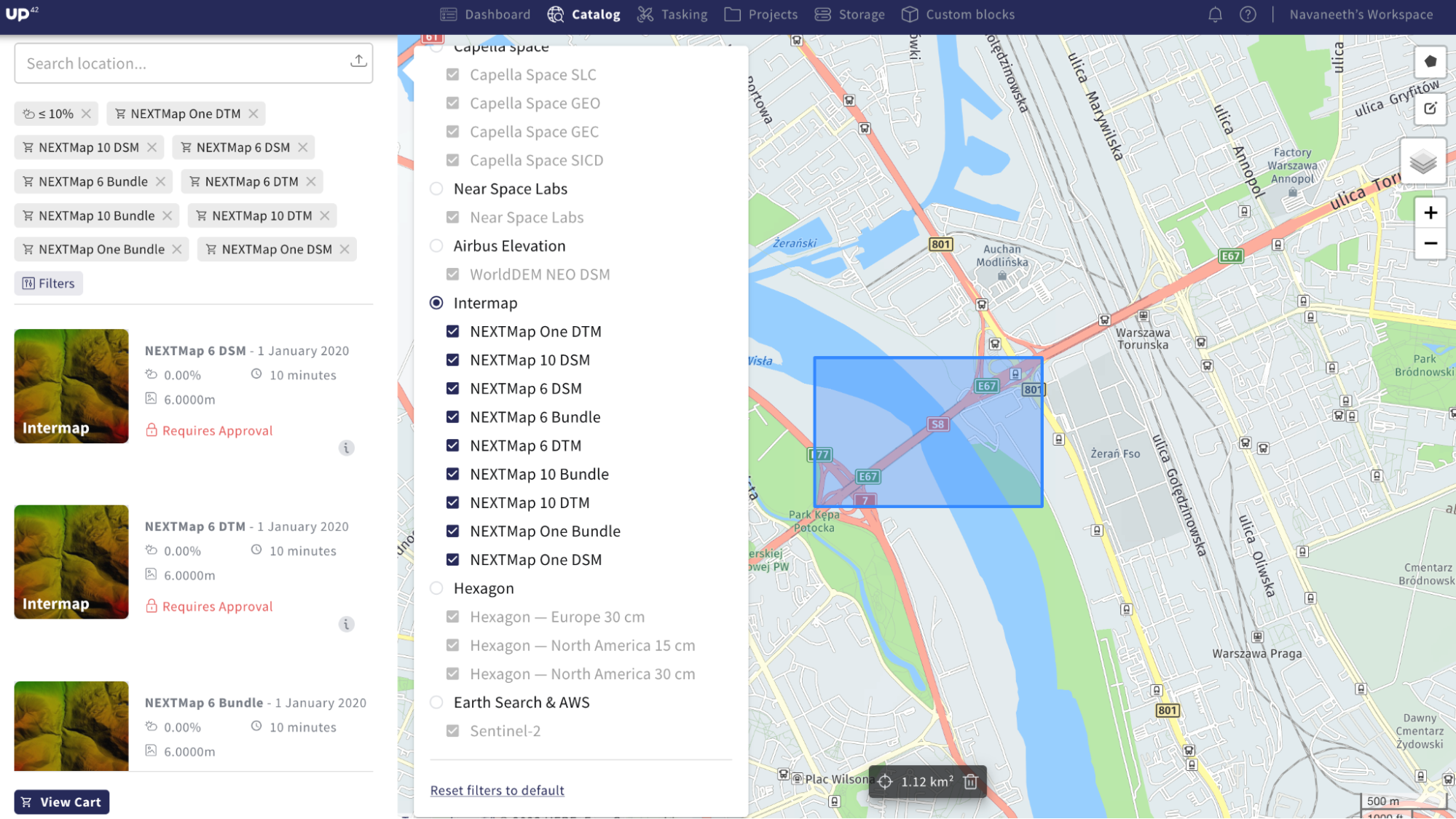The width and height of the screenshot is (1456, 819).
Task: Click the notifications bell icon
Action: [x=1215, y=15]
